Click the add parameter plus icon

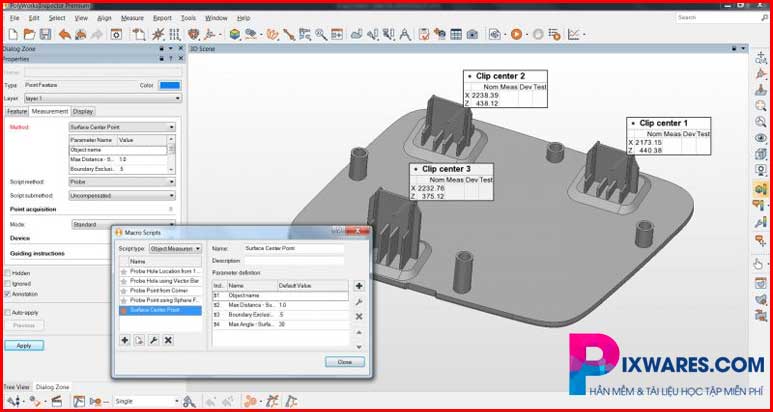click(x=359, y=286)
